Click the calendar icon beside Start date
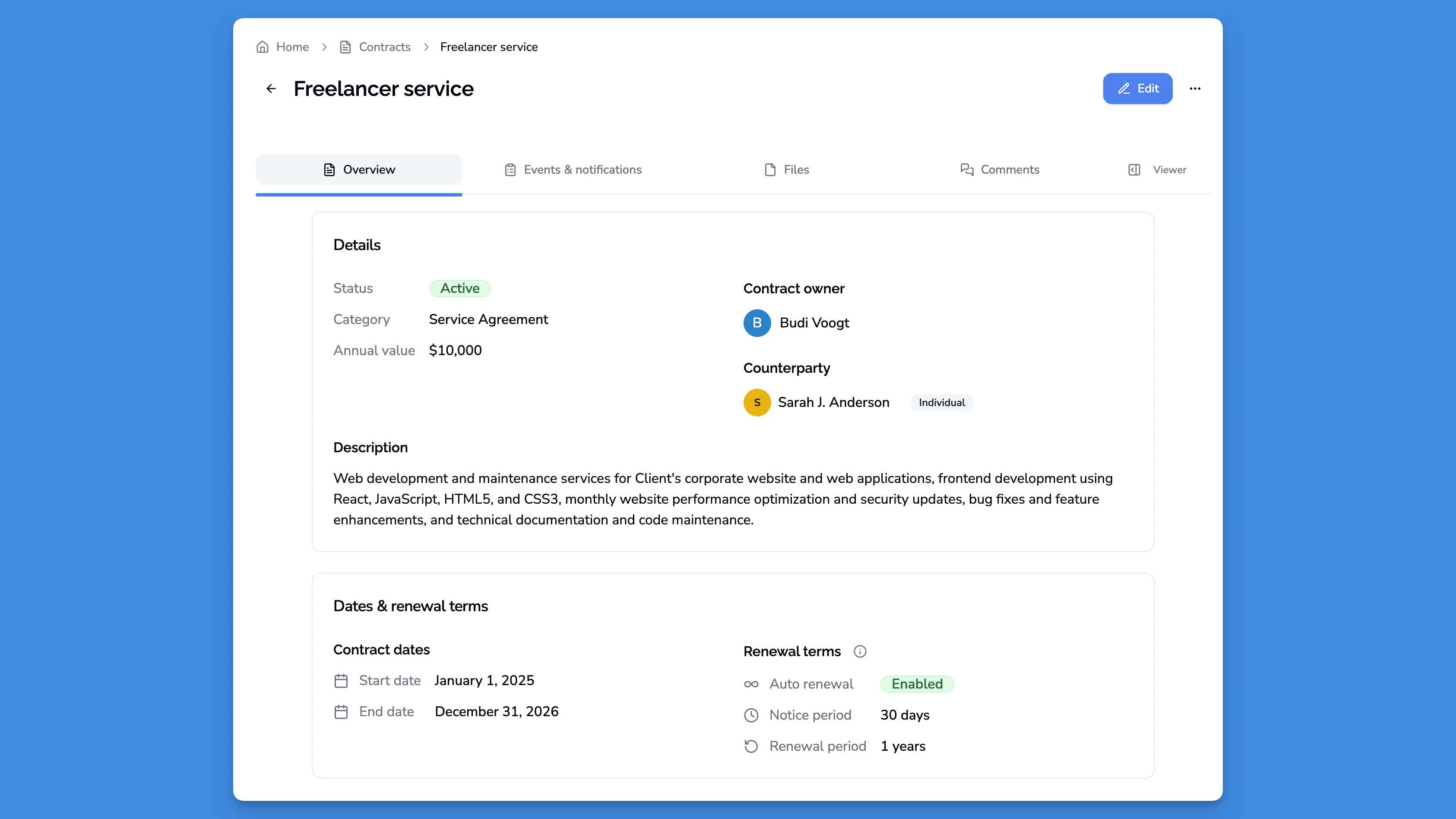The image size is (1456, 819). pos(342,681)
